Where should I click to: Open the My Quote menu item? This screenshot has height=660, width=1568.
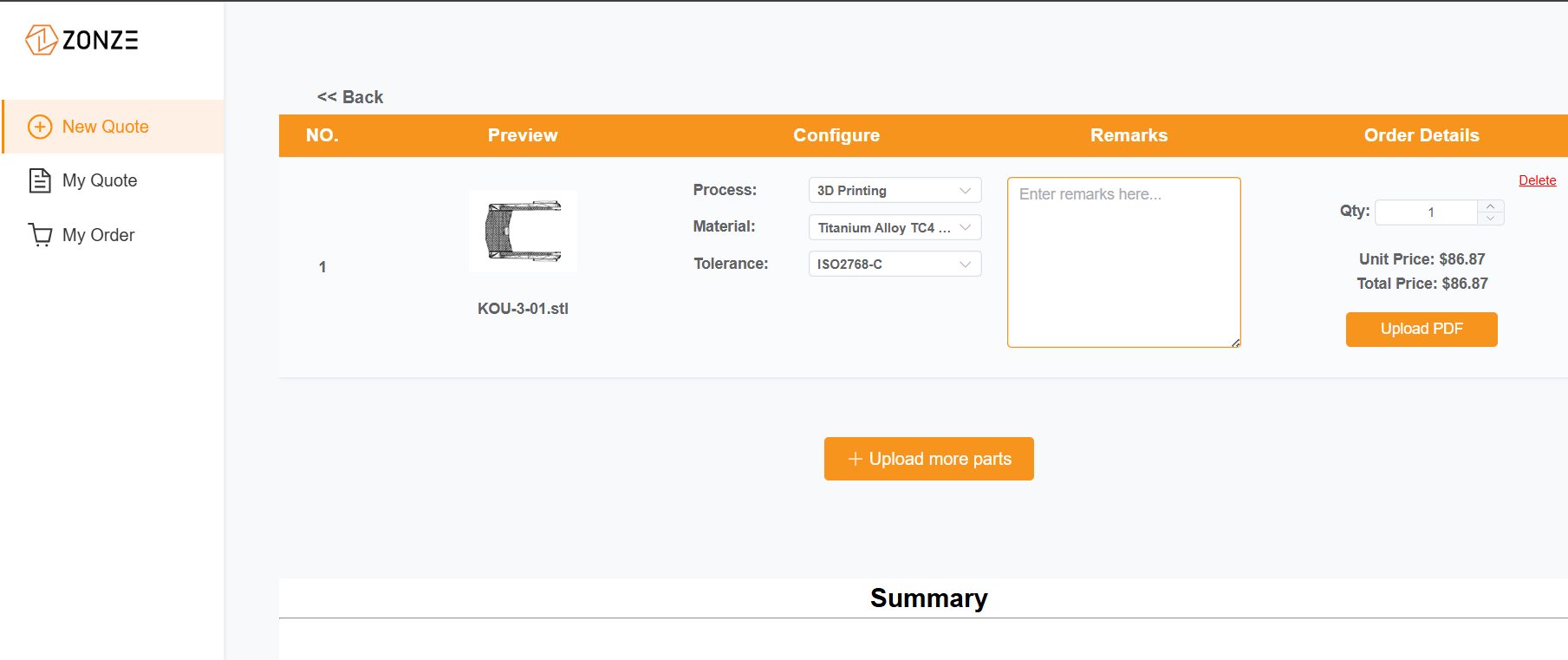pos(114,180)
